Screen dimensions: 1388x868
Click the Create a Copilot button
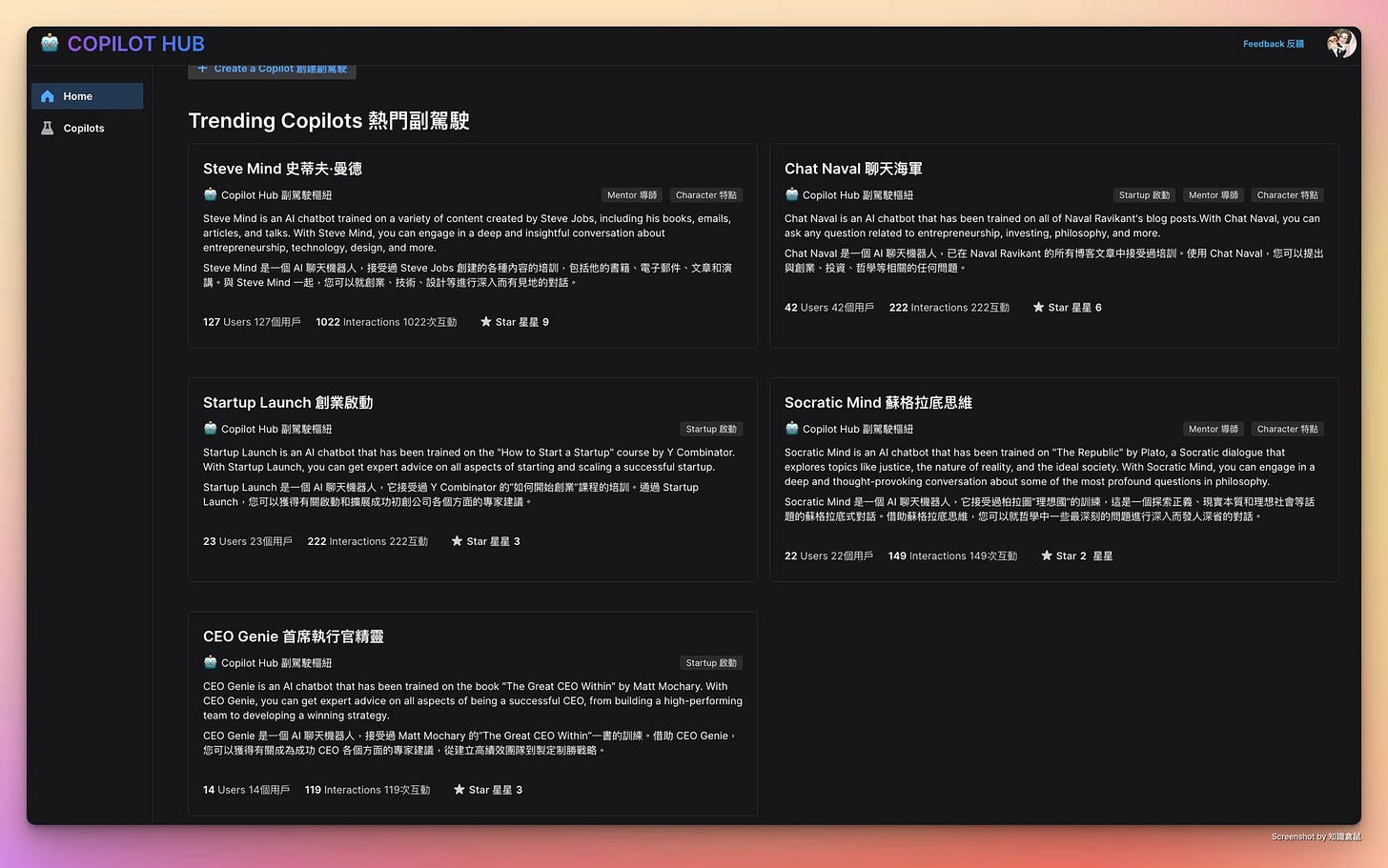273,70
